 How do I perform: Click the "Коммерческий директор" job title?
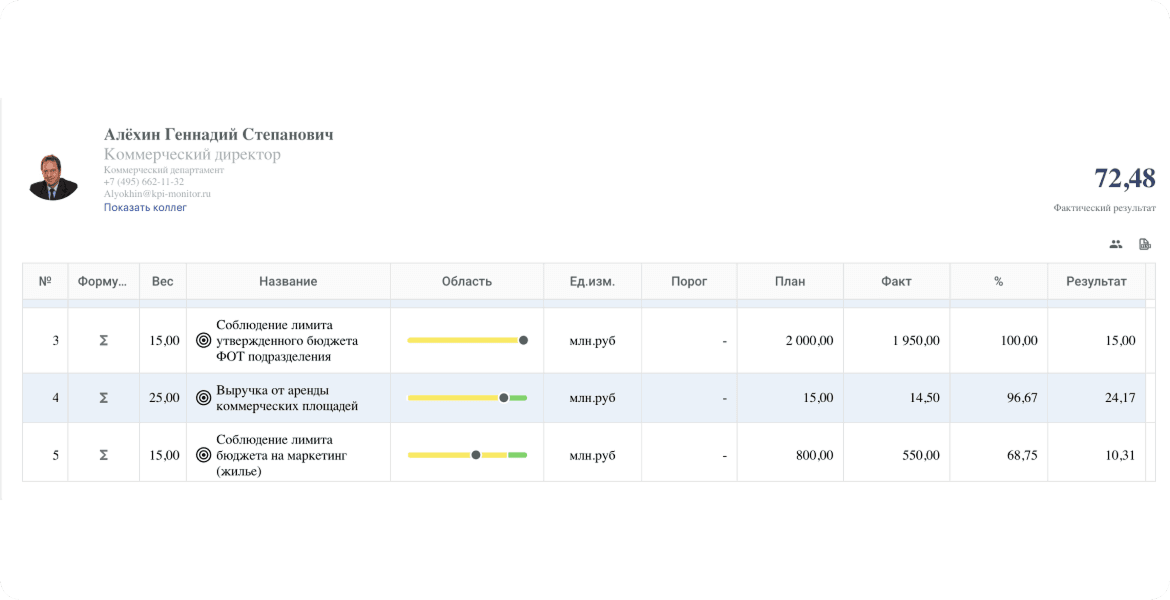(193, 154)
